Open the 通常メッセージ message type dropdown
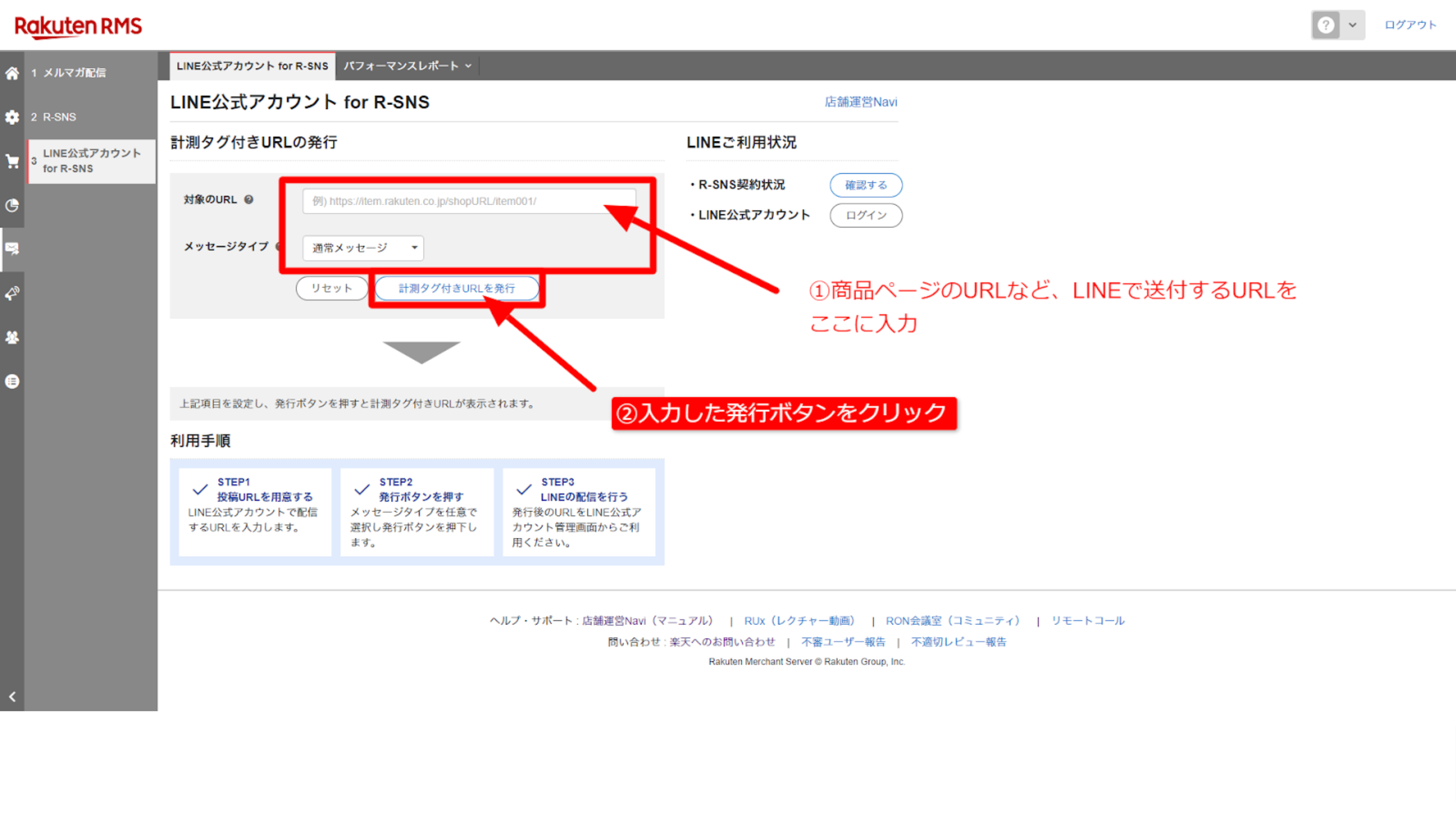 tap(363, 248)
